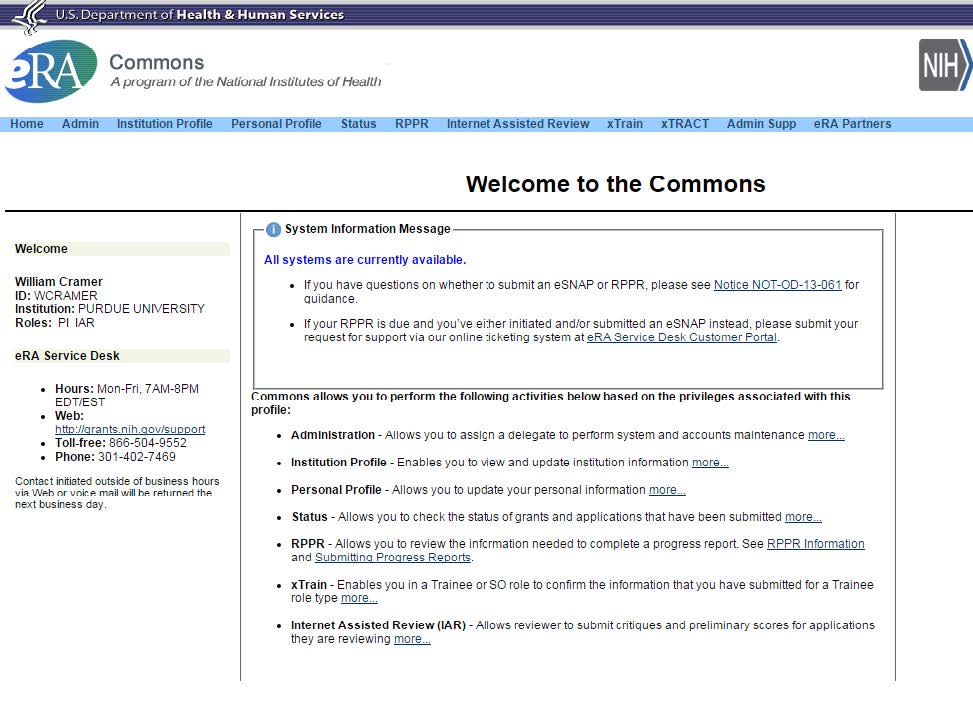973x704 pixels.
Task: Open Internet Assisted Review menu item
Action: (x=518, y=123)
